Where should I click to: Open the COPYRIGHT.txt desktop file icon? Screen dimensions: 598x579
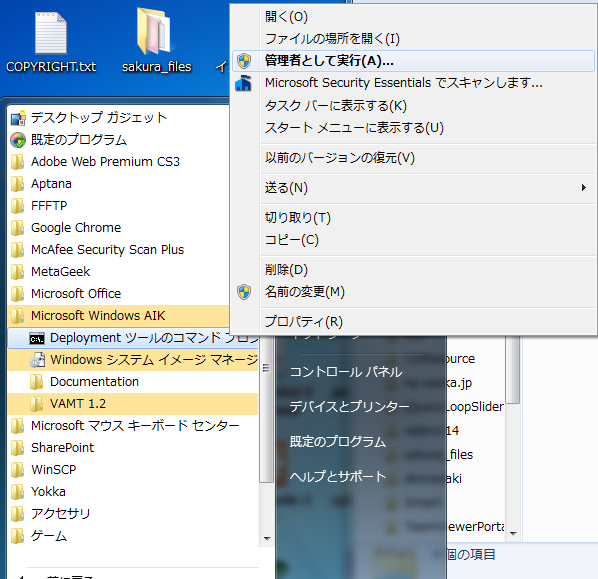(x=51, y=33)
